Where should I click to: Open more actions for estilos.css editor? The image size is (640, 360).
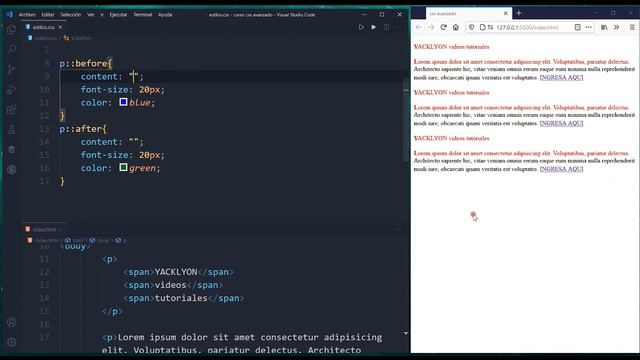[x=399, y=27]
